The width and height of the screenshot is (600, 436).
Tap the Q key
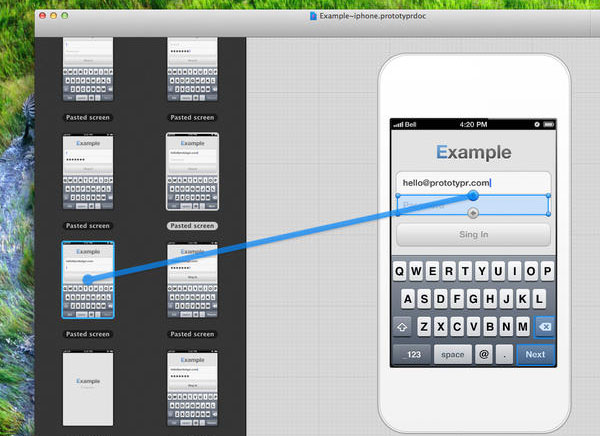[399, 271]
